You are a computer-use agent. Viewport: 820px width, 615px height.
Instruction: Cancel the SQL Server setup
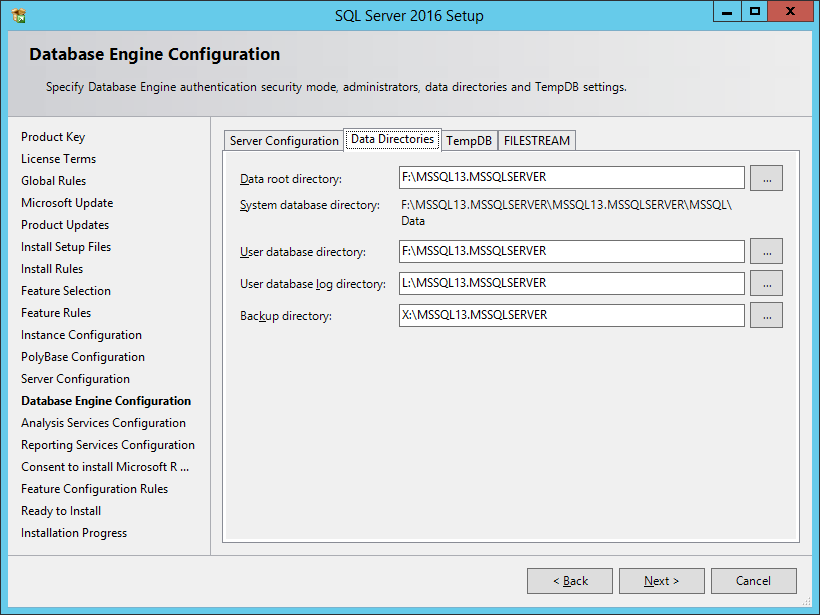pos(753,580)
